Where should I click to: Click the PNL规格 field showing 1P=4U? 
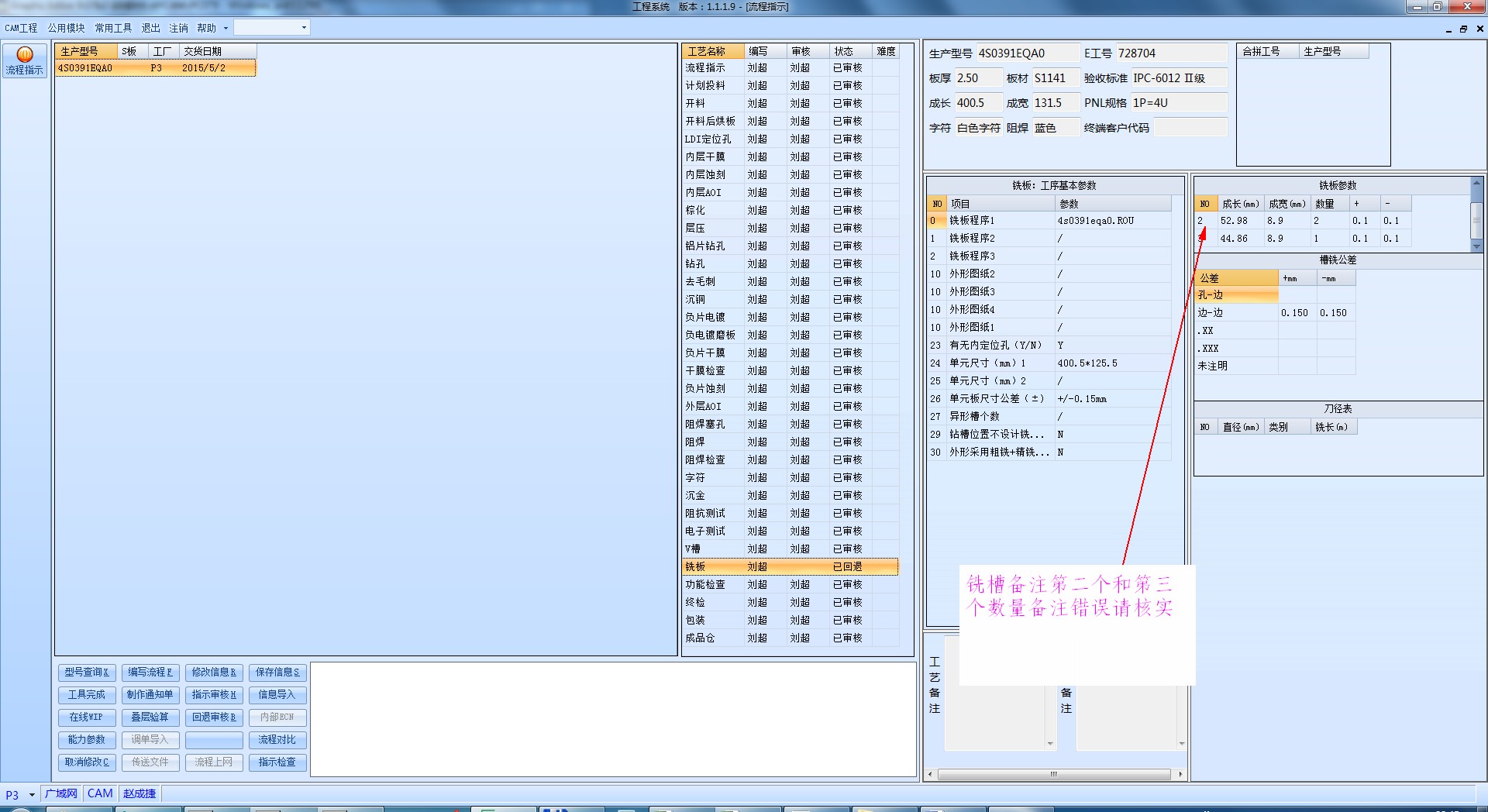pyautogui.click(x=1179, y=103)
